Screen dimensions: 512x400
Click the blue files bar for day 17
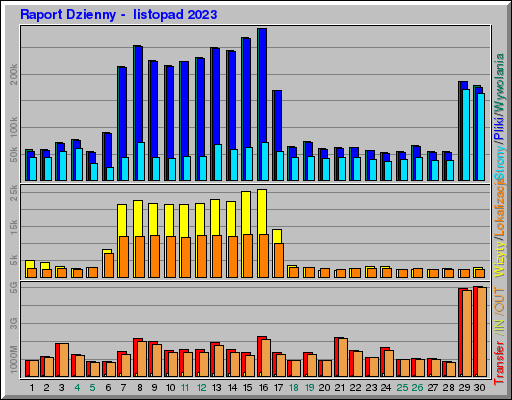pos(278,121)
